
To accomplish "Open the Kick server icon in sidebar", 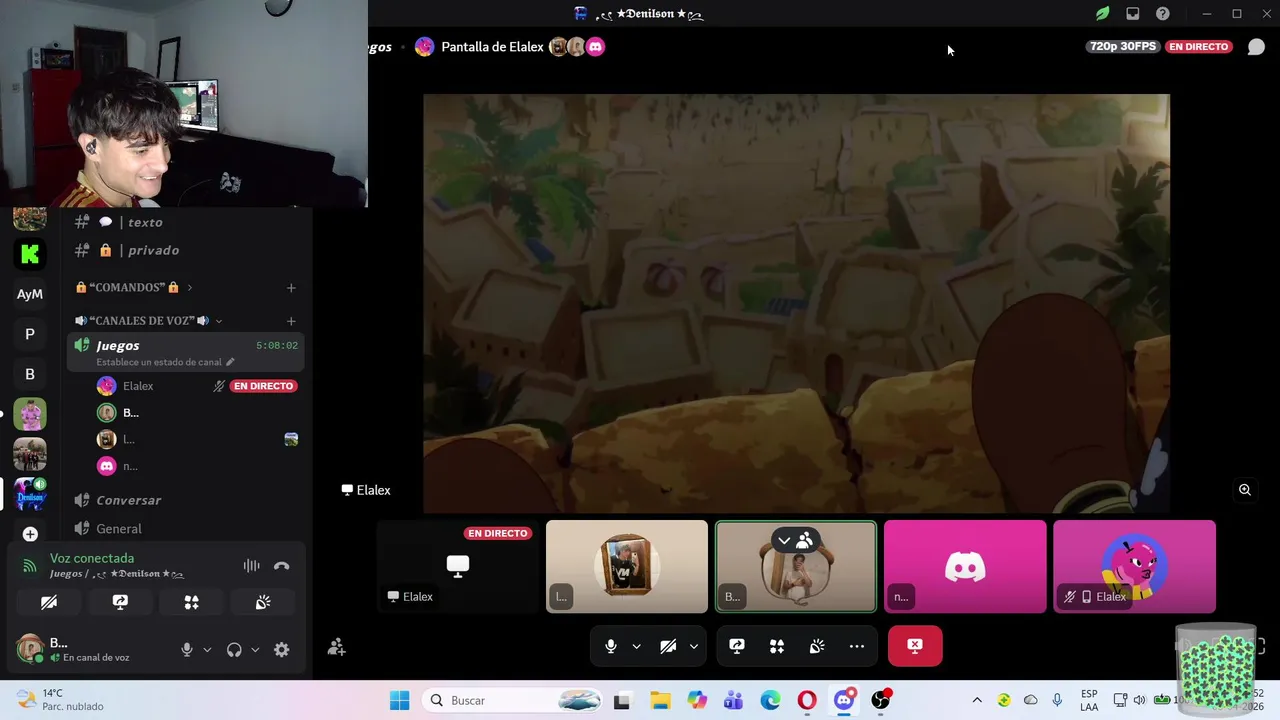I will 30,254.
